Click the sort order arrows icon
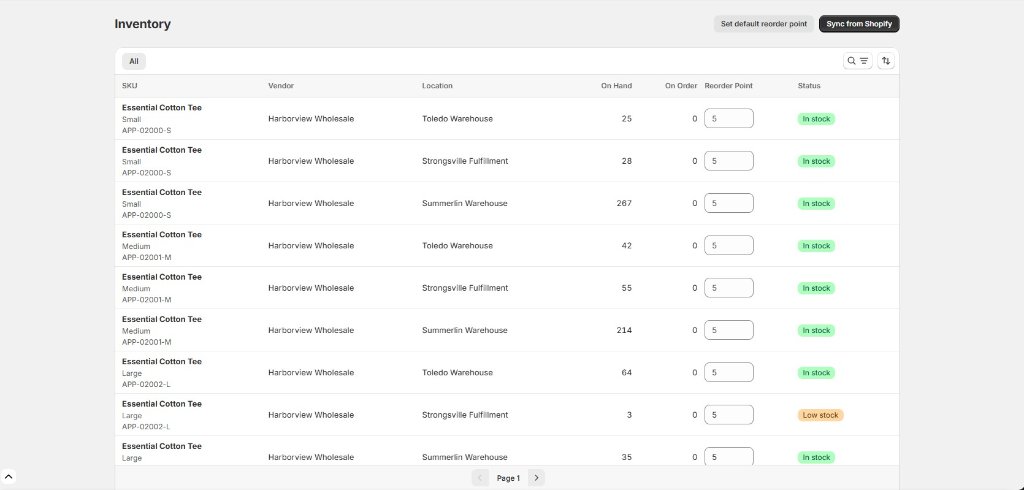 (x=886, y=61)
